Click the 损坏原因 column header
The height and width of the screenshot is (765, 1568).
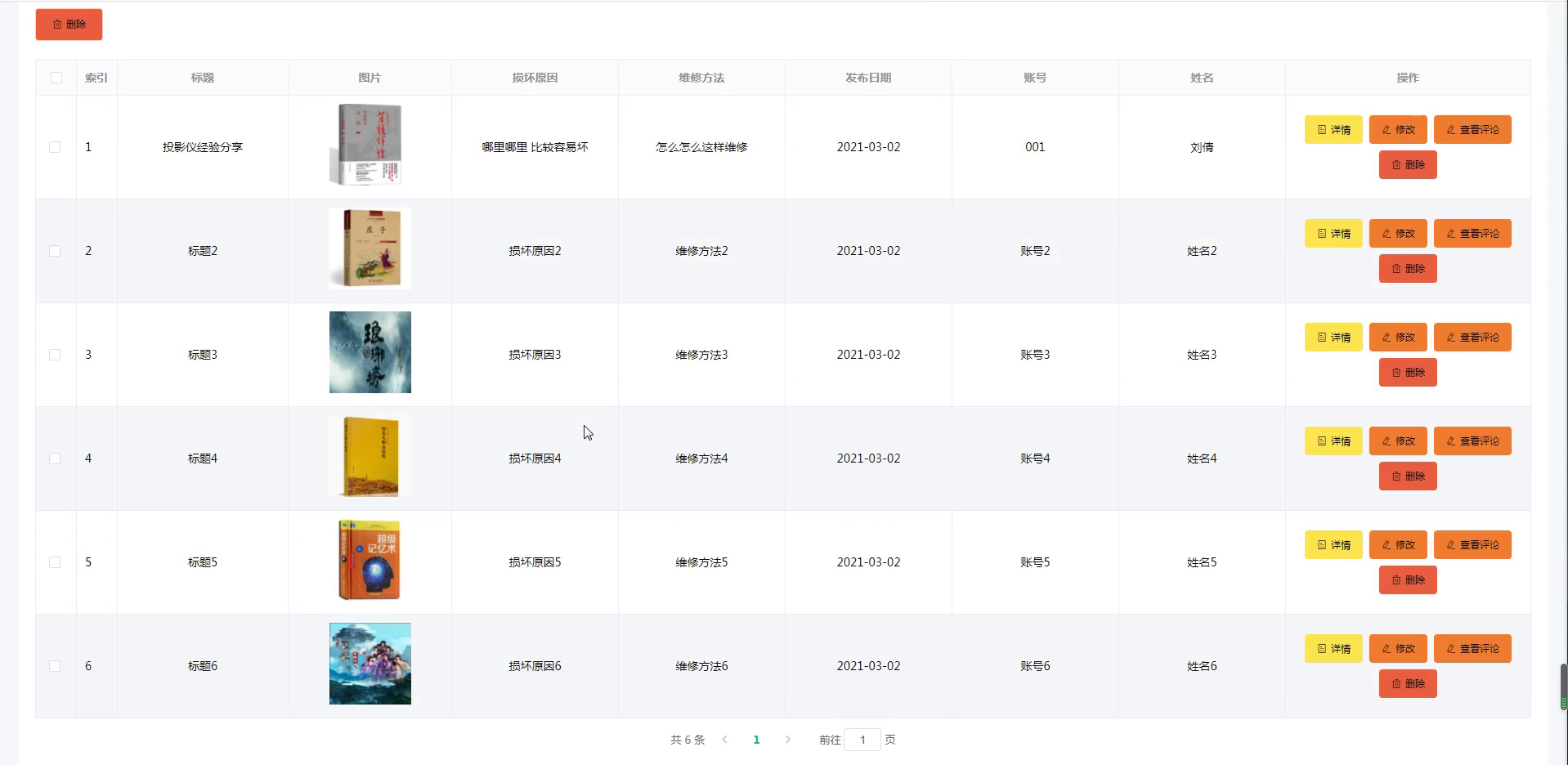(535, 78)
